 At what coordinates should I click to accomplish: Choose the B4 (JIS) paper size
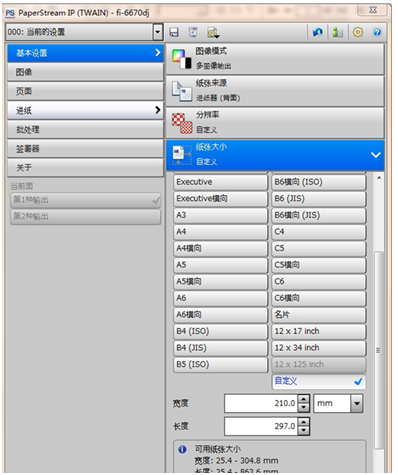[220, 348]
